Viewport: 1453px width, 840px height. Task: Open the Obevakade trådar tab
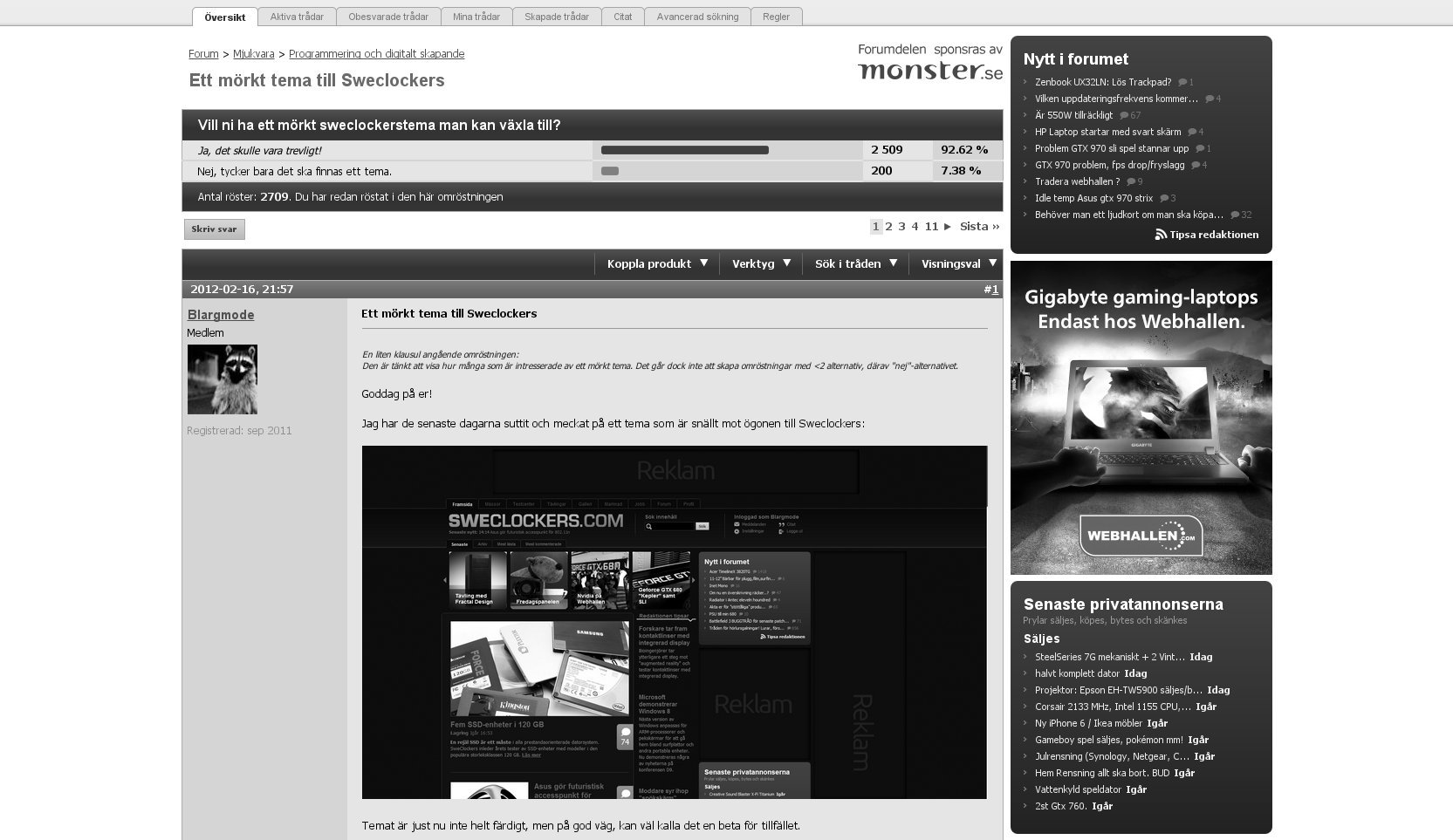click(x=388, y=17)
